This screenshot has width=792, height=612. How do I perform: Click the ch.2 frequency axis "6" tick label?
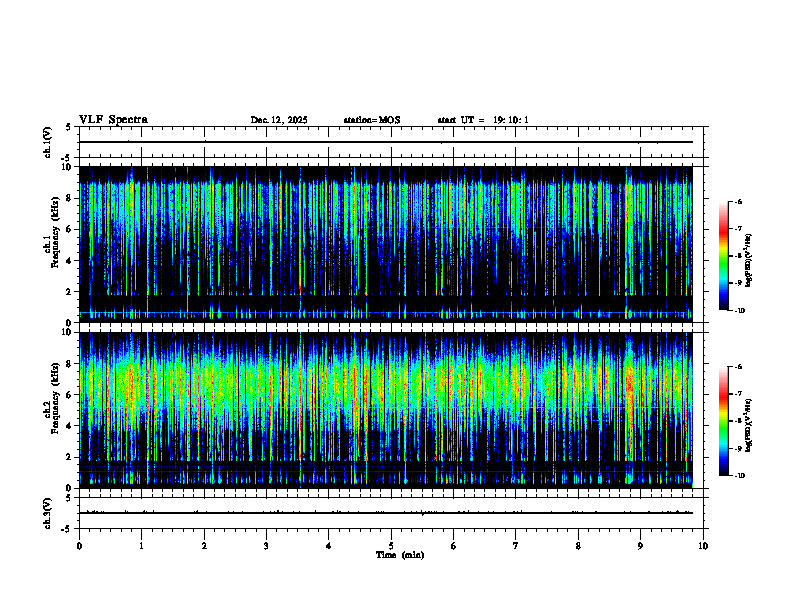click(x=69, y=395)
